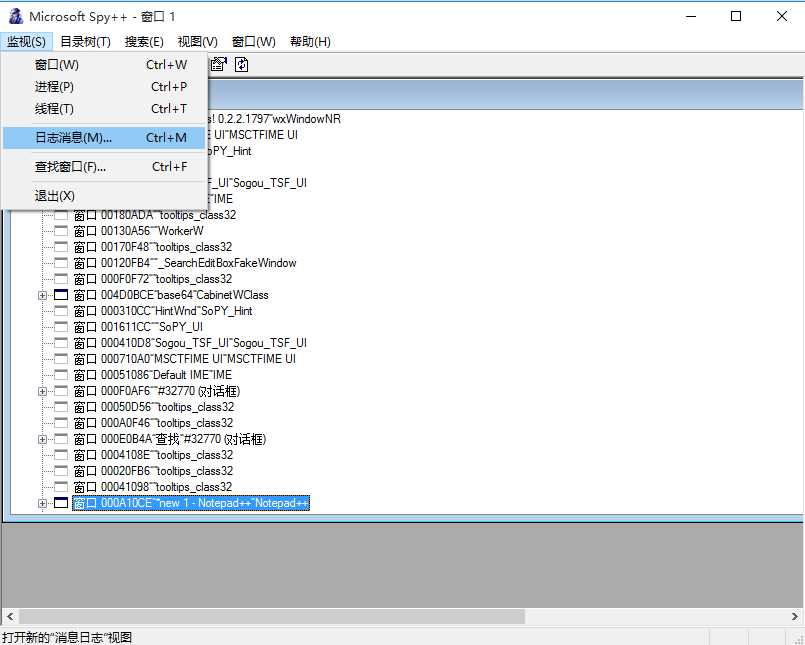The width and height of the screenshot is (805, 645).
Task: Click window icon of 00130A56 WorkerW row
Action: click(x=61, y=231)
